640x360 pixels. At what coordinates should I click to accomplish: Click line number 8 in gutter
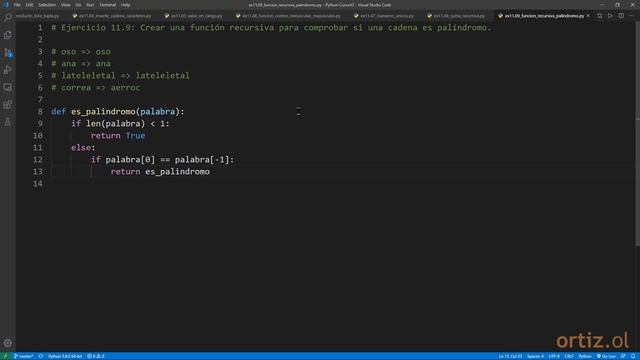[40, 111]
